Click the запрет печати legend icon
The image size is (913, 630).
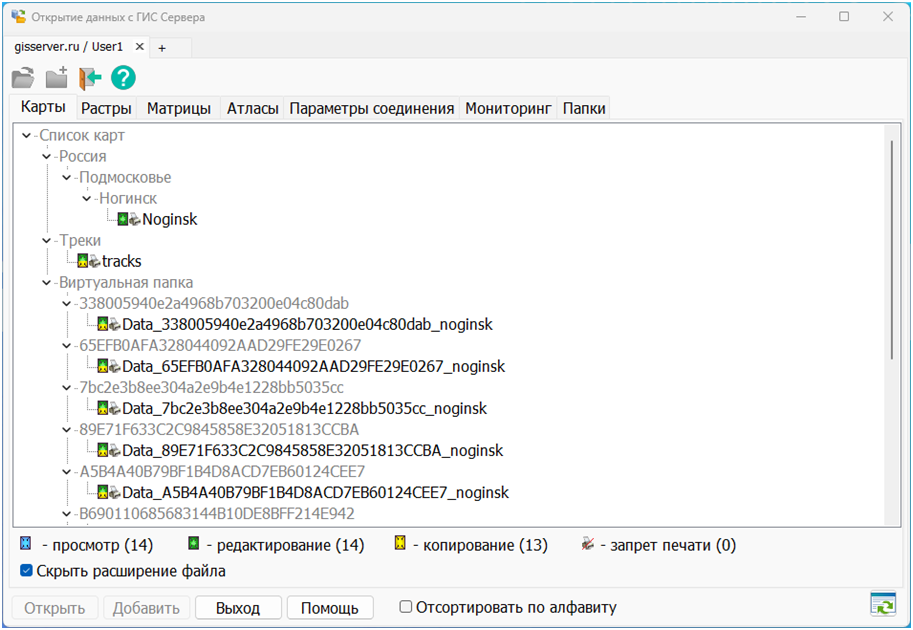[x=589, y=545]
